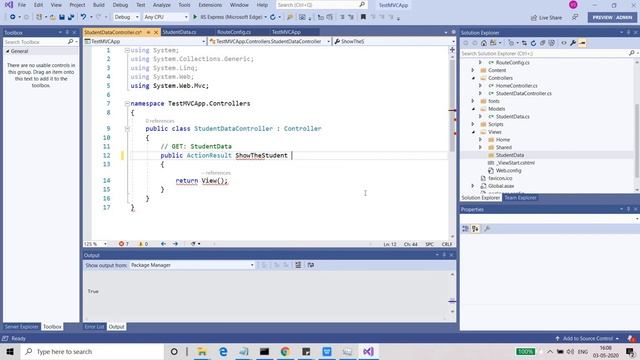Click Categorized icon in Properties panel

[465, 229]
